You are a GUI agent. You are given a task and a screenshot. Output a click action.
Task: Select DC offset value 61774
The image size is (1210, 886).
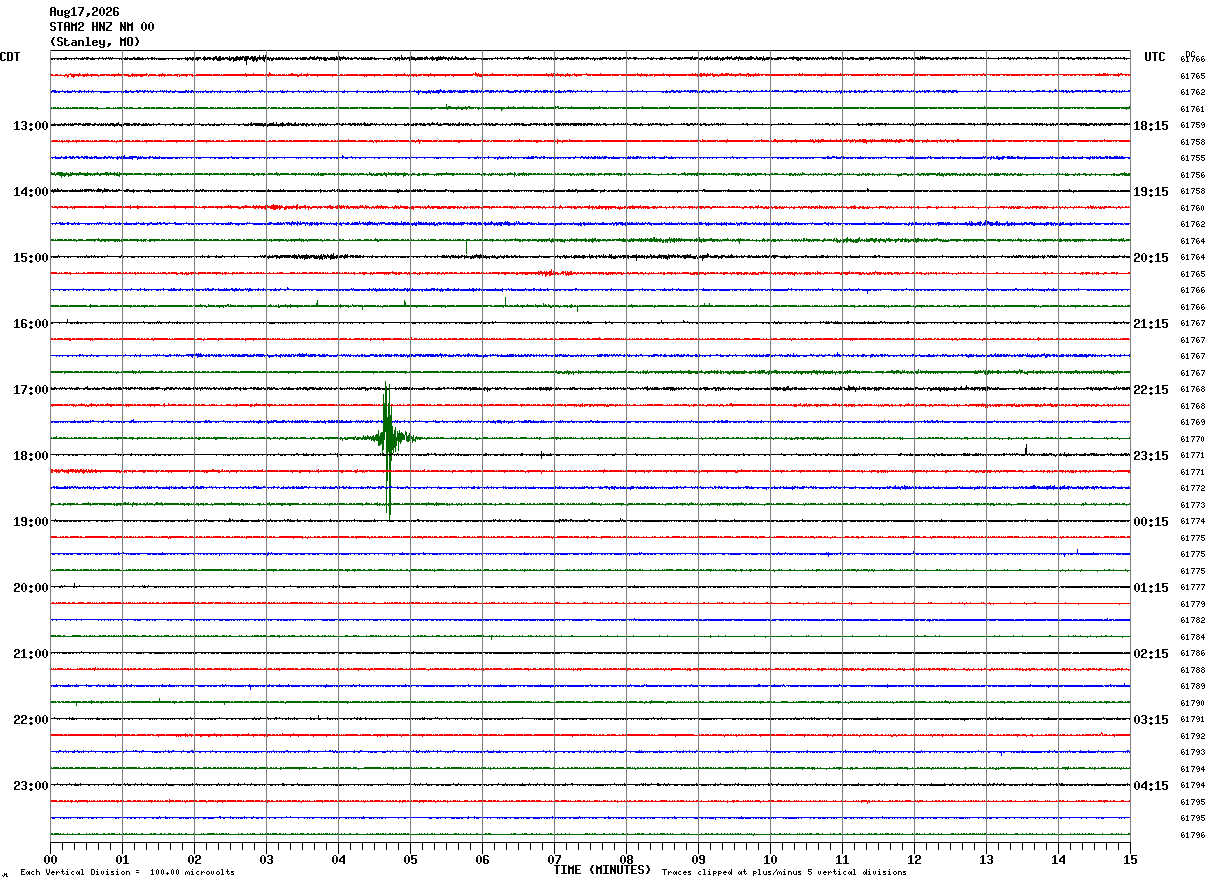point(1193,522)
